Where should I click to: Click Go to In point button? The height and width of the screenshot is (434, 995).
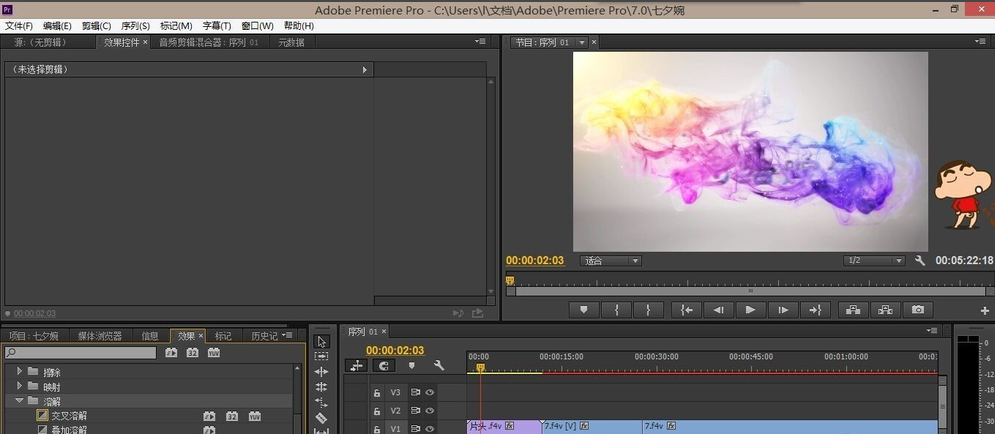pyautogui.click(x=686, y=310)
